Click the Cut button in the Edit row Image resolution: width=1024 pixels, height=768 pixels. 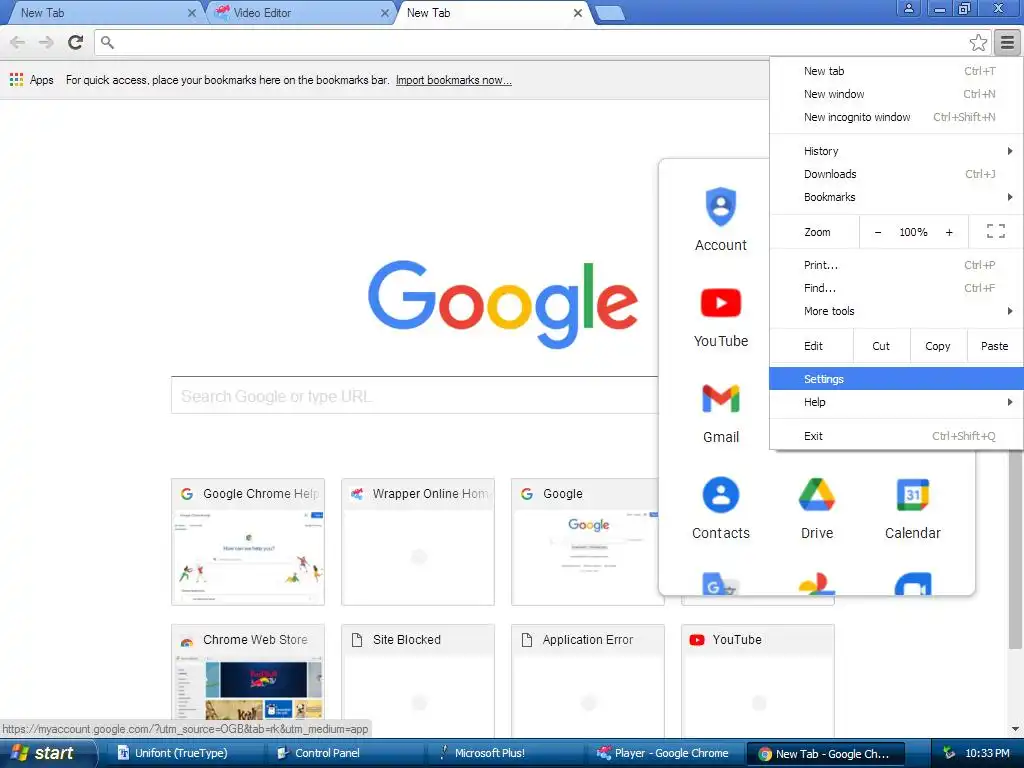point(881,346)
